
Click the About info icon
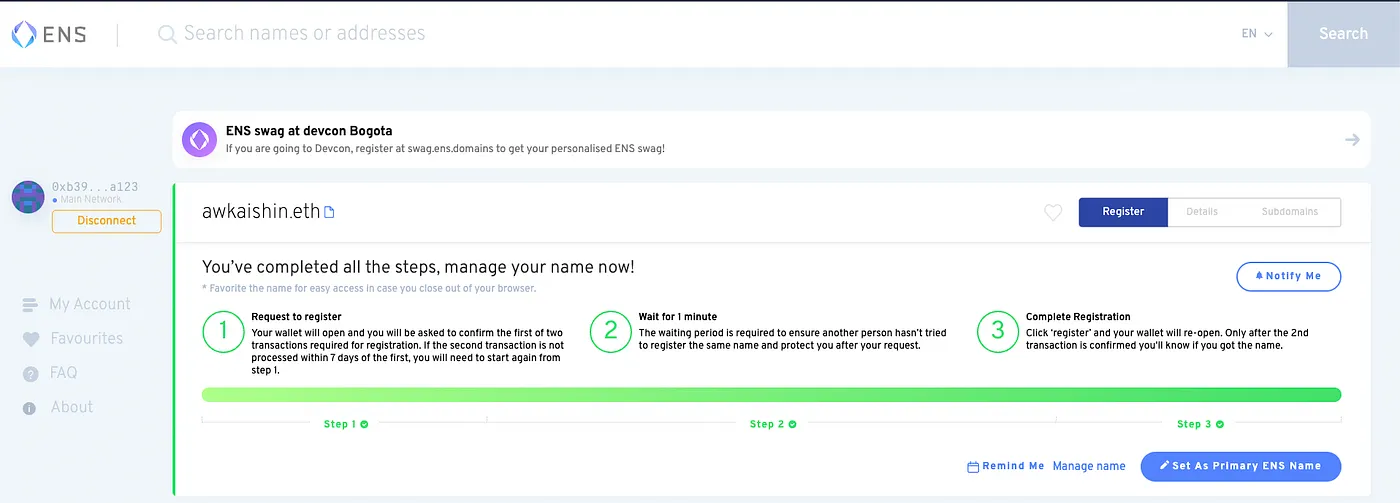[30, 408]
